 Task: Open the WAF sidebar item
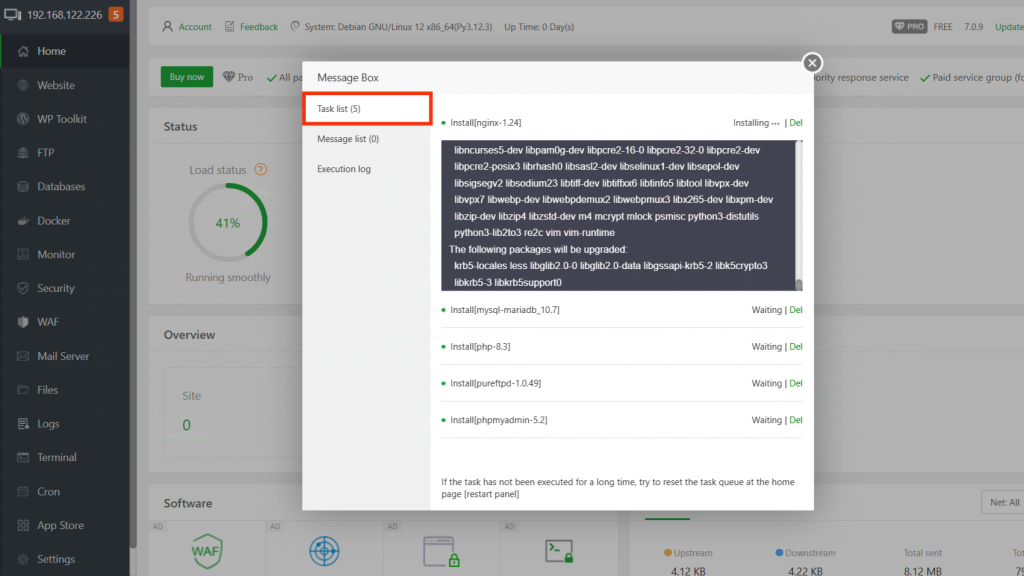coord(48,322)
